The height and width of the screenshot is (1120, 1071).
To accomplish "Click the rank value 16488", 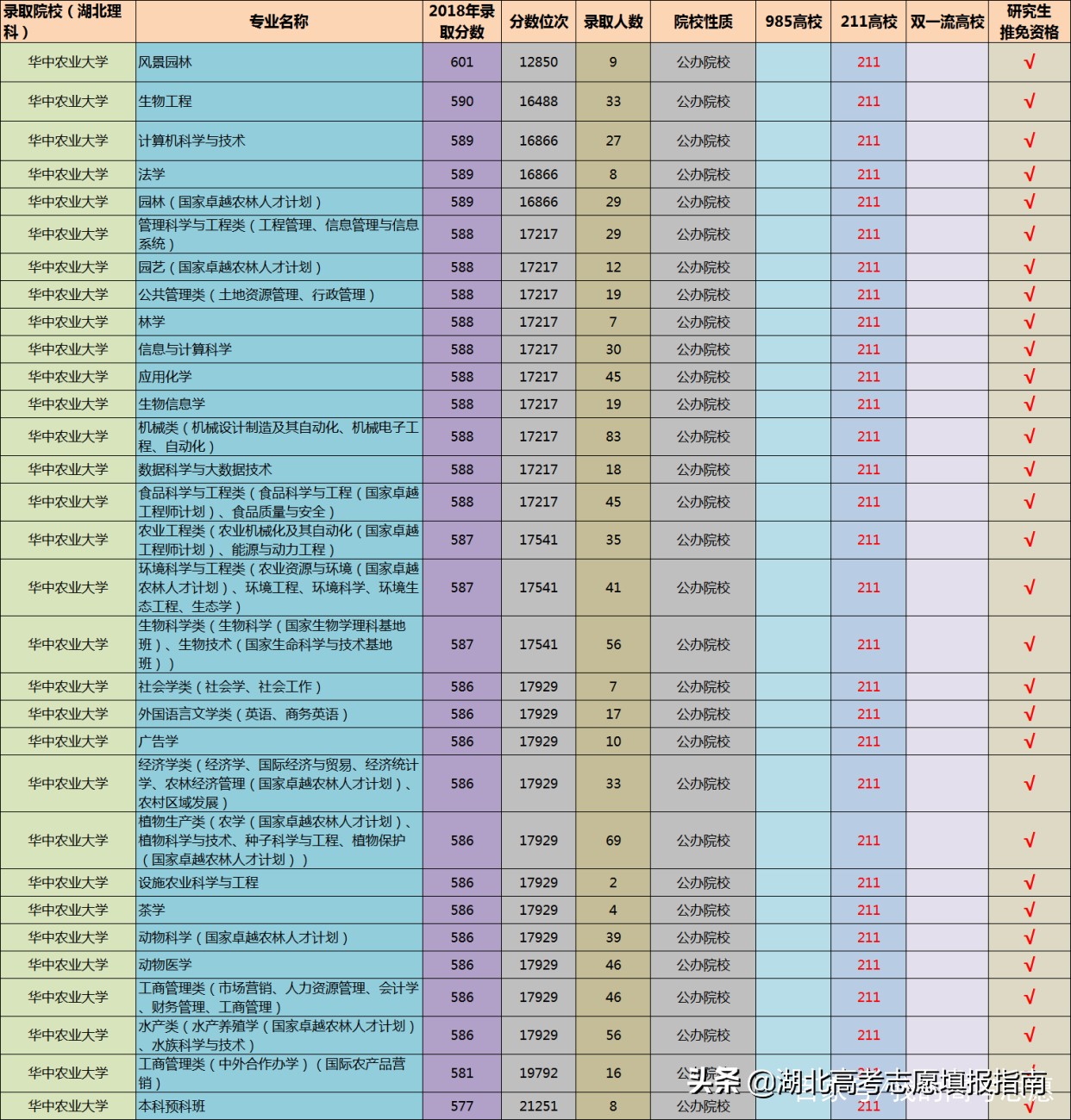I will pyautogui.click(x=538, y=102).
